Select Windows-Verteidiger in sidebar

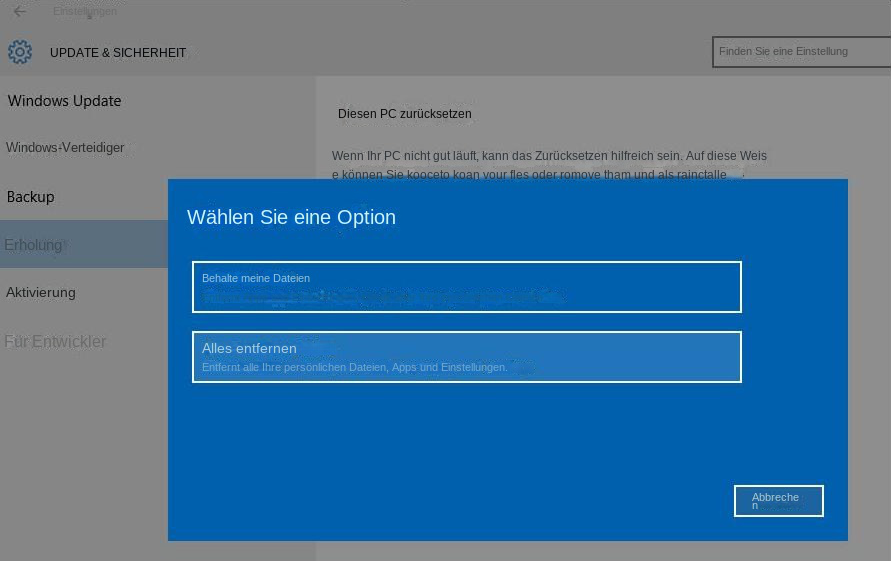(65, 148)
